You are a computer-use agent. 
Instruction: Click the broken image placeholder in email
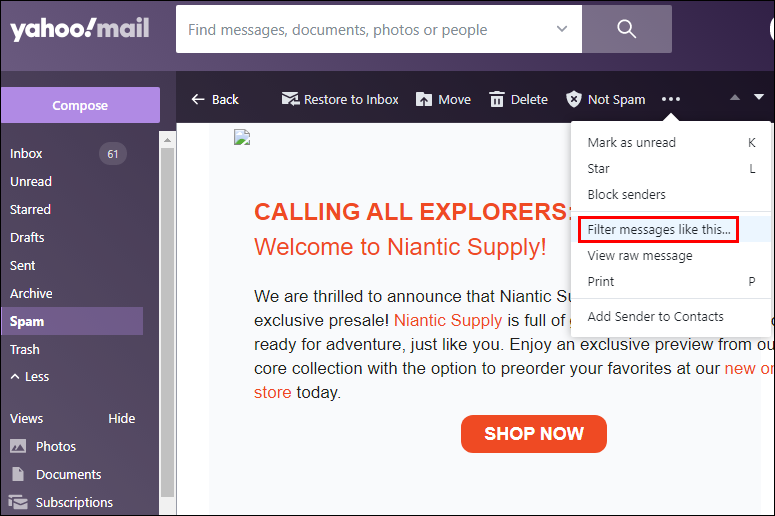coord(242,137)
